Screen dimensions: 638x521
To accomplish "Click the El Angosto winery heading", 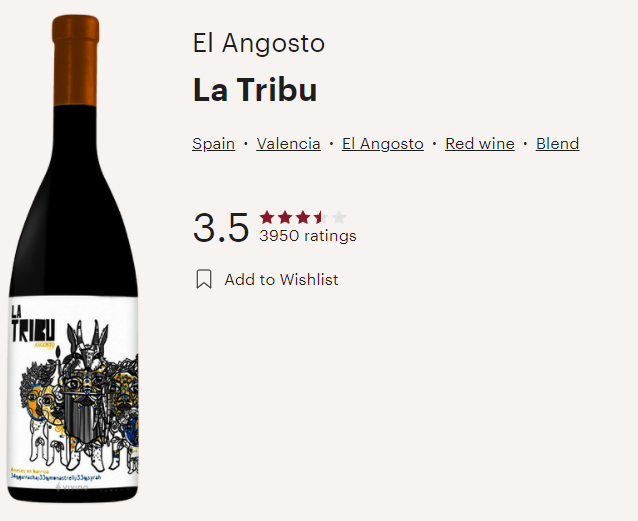I will pyautogui.click(x=259, y=43).
